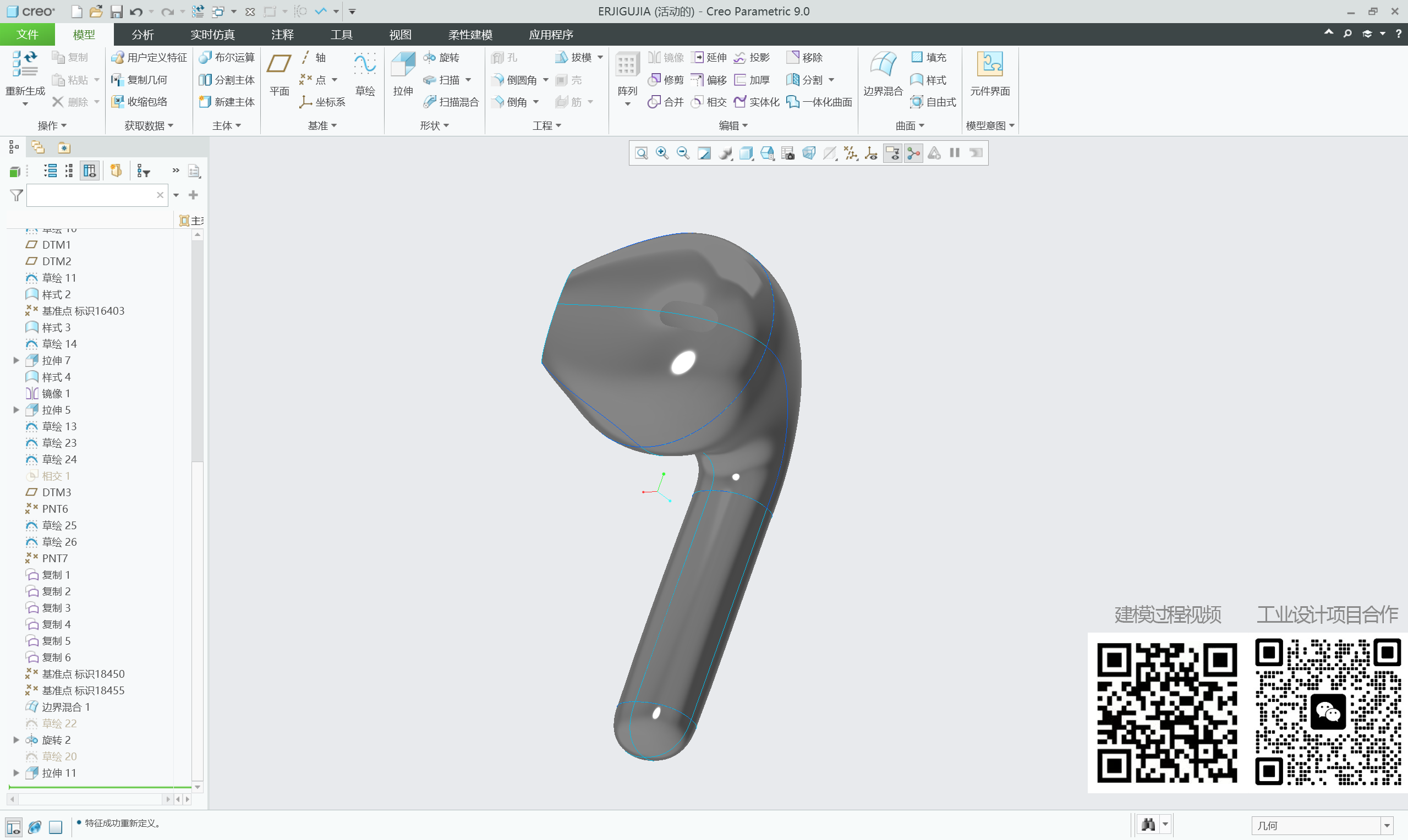The width and height of the screenshot is (1408, 840).
Task: Launch the 自由式 (Freestyle) tool
Action: 932,102
